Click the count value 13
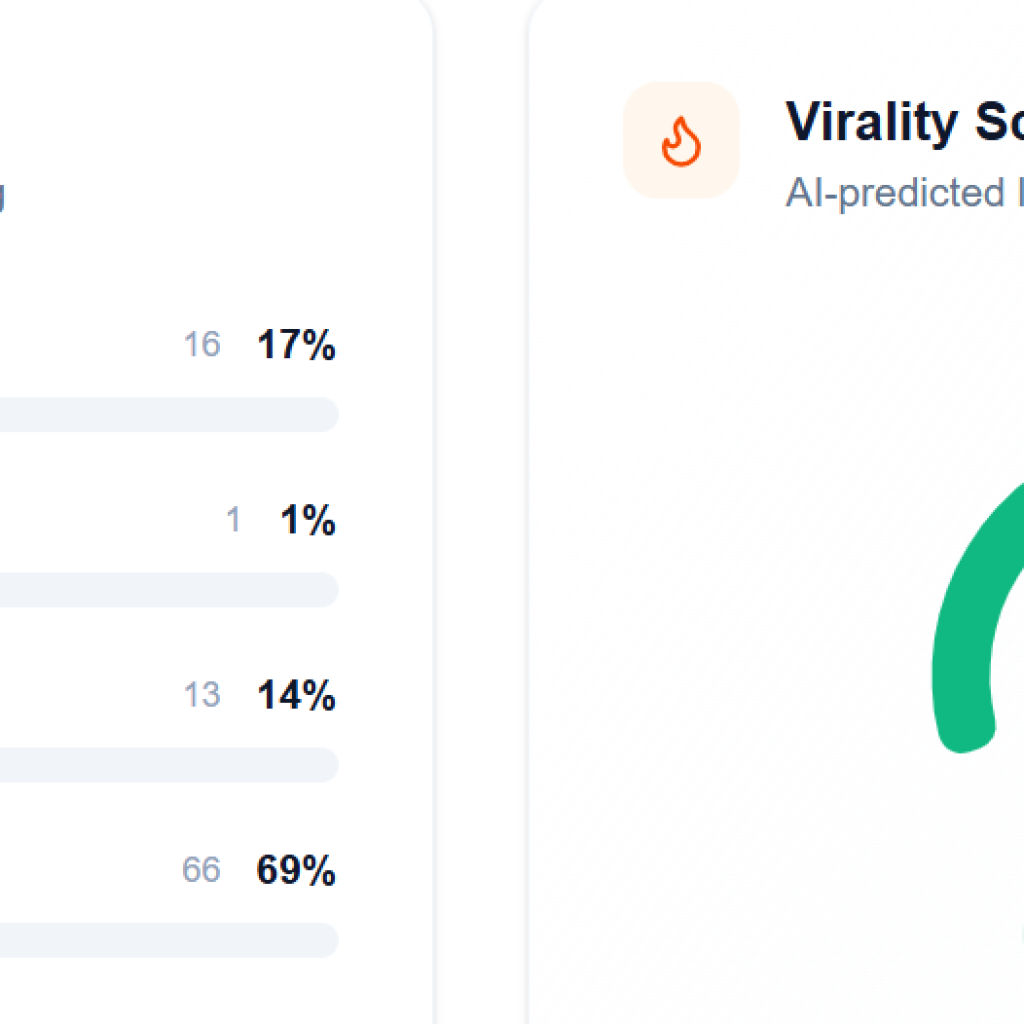The image size is (1024, 1024). (x=202, y=694)
